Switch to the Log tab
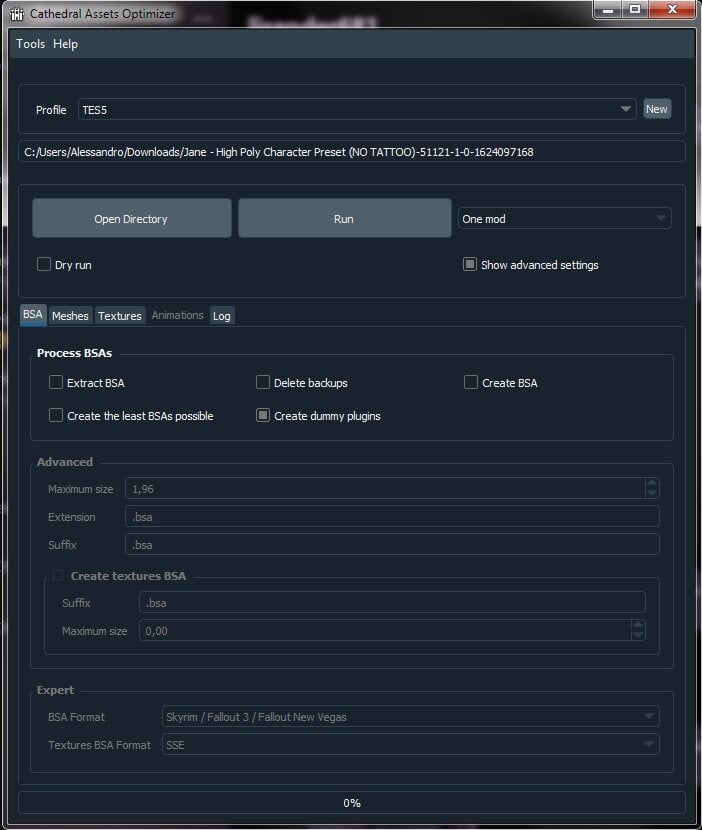This screenshot has width=702, height=830. pos(222,316)
